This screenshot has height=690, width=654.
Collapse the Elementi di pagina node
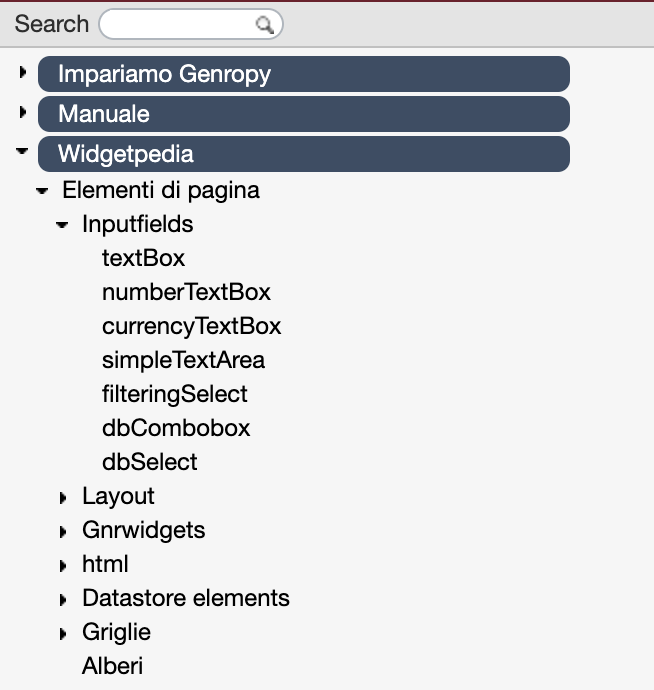coord(42,191)
